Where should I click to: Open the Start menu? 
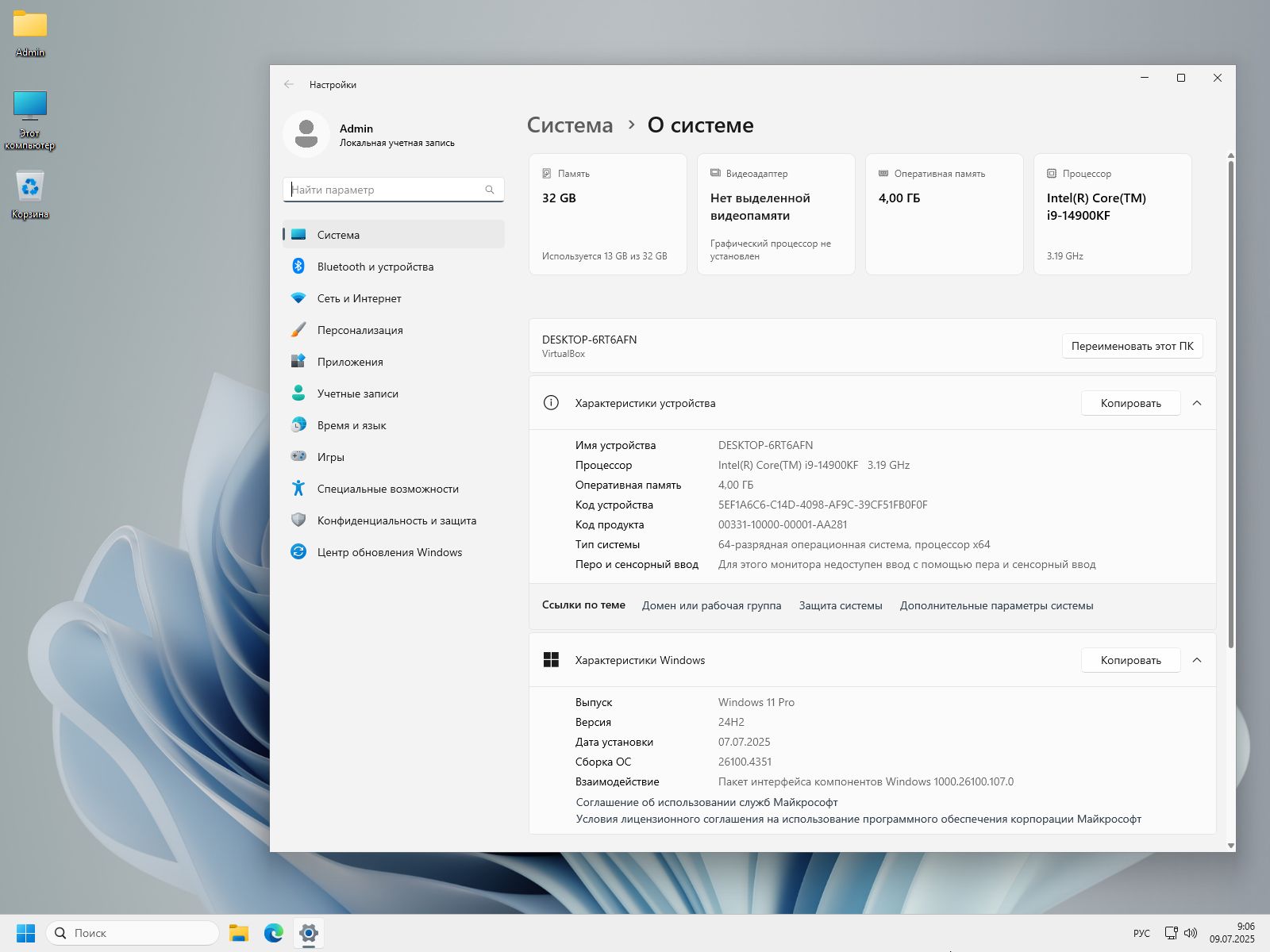(x=26, y=933)
